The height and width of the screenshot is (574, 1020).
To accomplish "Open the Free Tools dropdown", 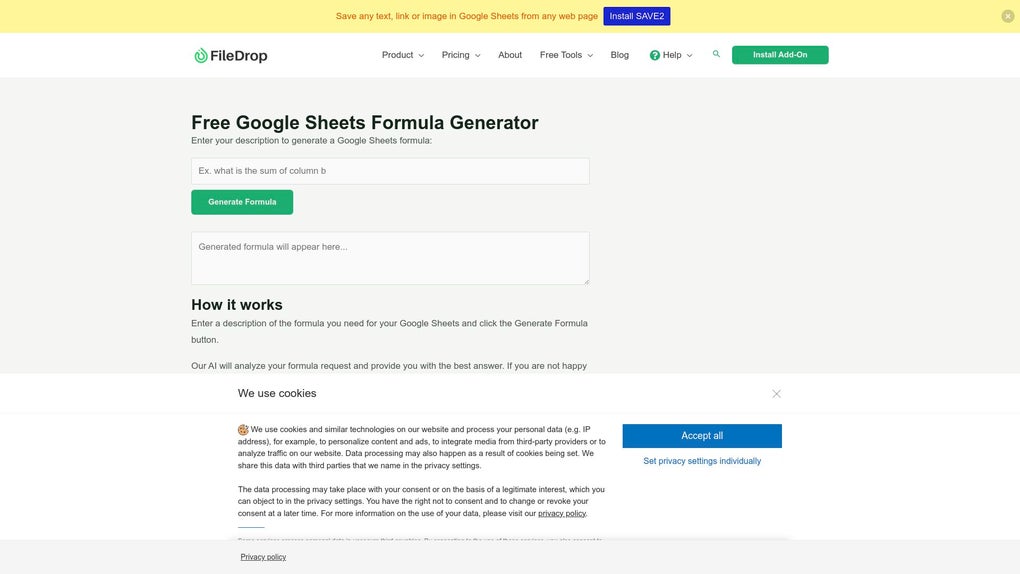I will click(566, 55).
